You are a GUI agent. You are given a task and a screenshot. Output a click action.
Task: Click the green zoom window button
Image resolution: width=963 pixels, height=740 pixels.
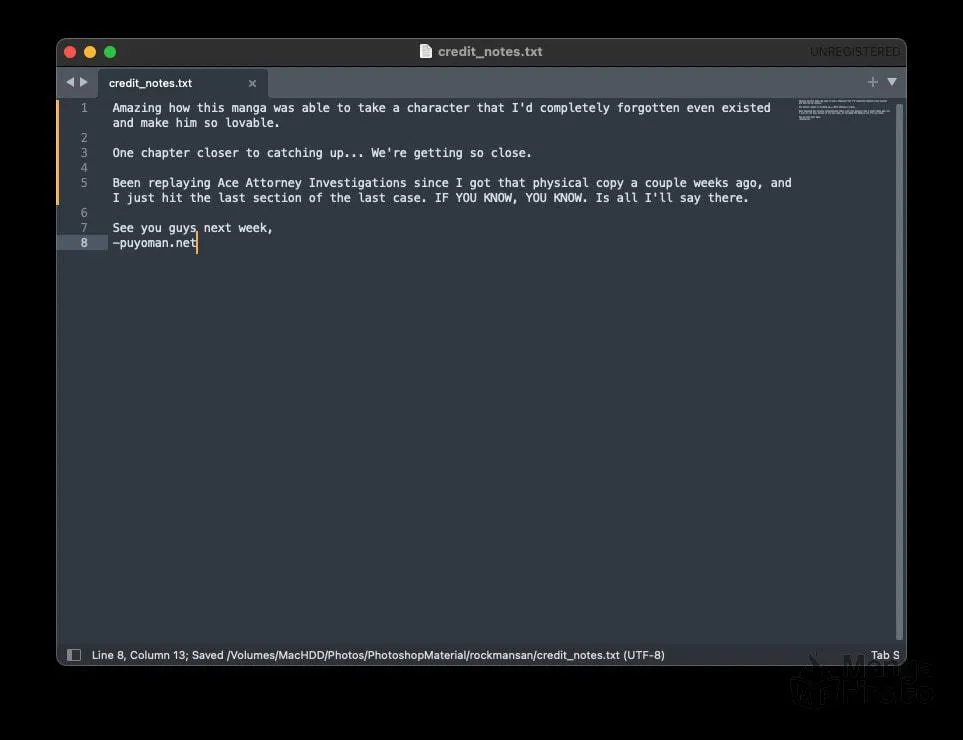(110, 52)
